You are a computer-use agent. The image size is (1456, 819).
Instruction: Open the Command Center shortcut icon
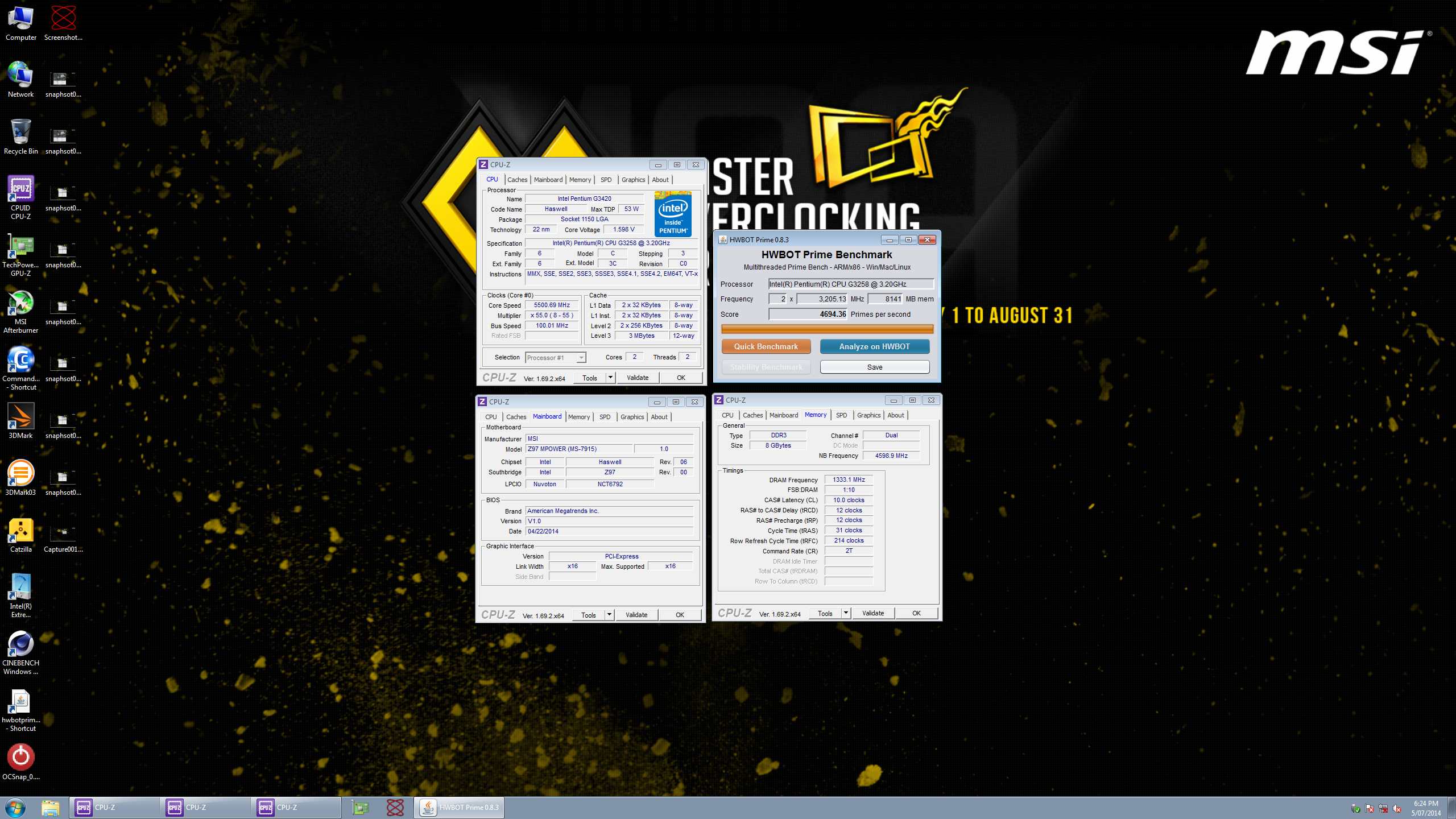[x=21, y=368]
